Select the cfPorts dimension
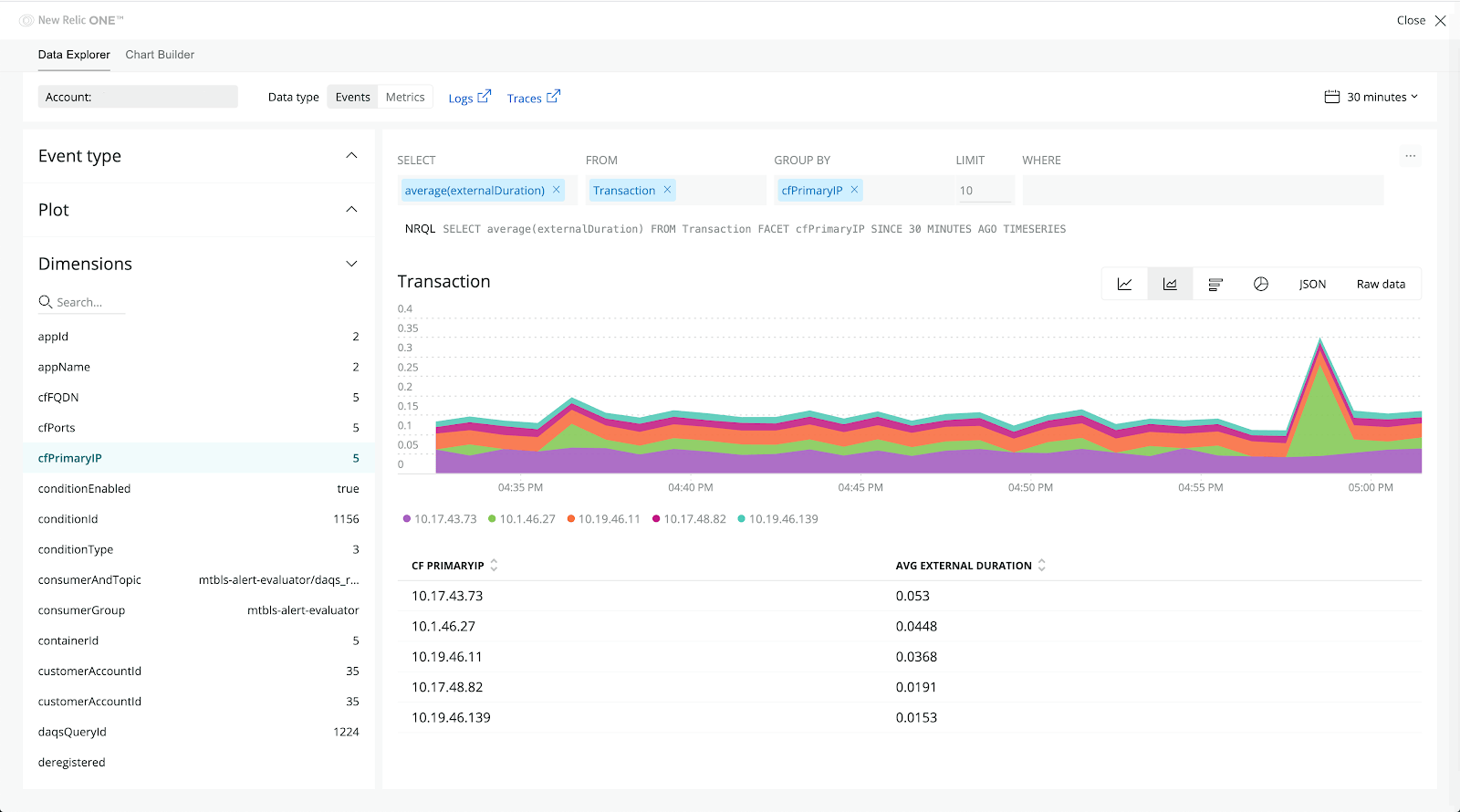Screen dimensions: 1460x812 coord(199,428)
